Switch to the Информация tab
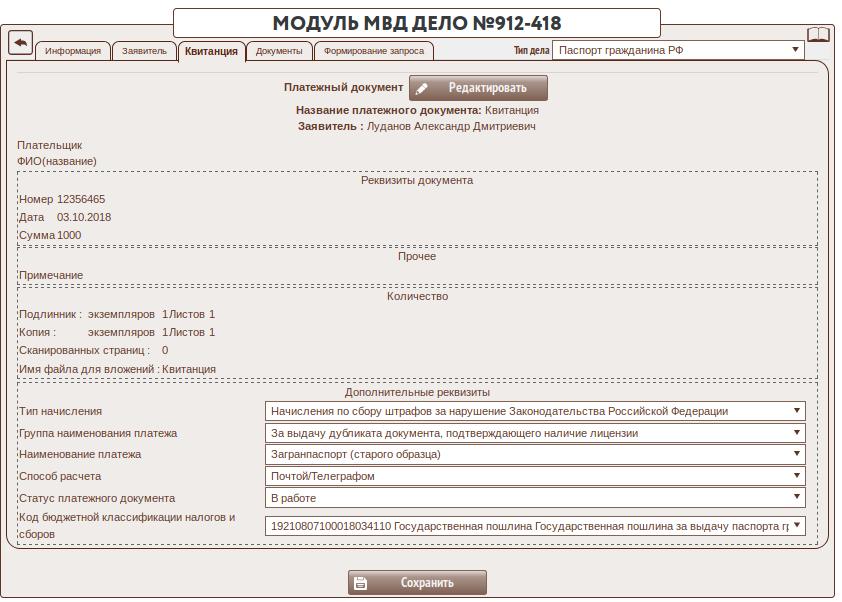This screenshot has width=842, height=602. [x=73, y=51]
